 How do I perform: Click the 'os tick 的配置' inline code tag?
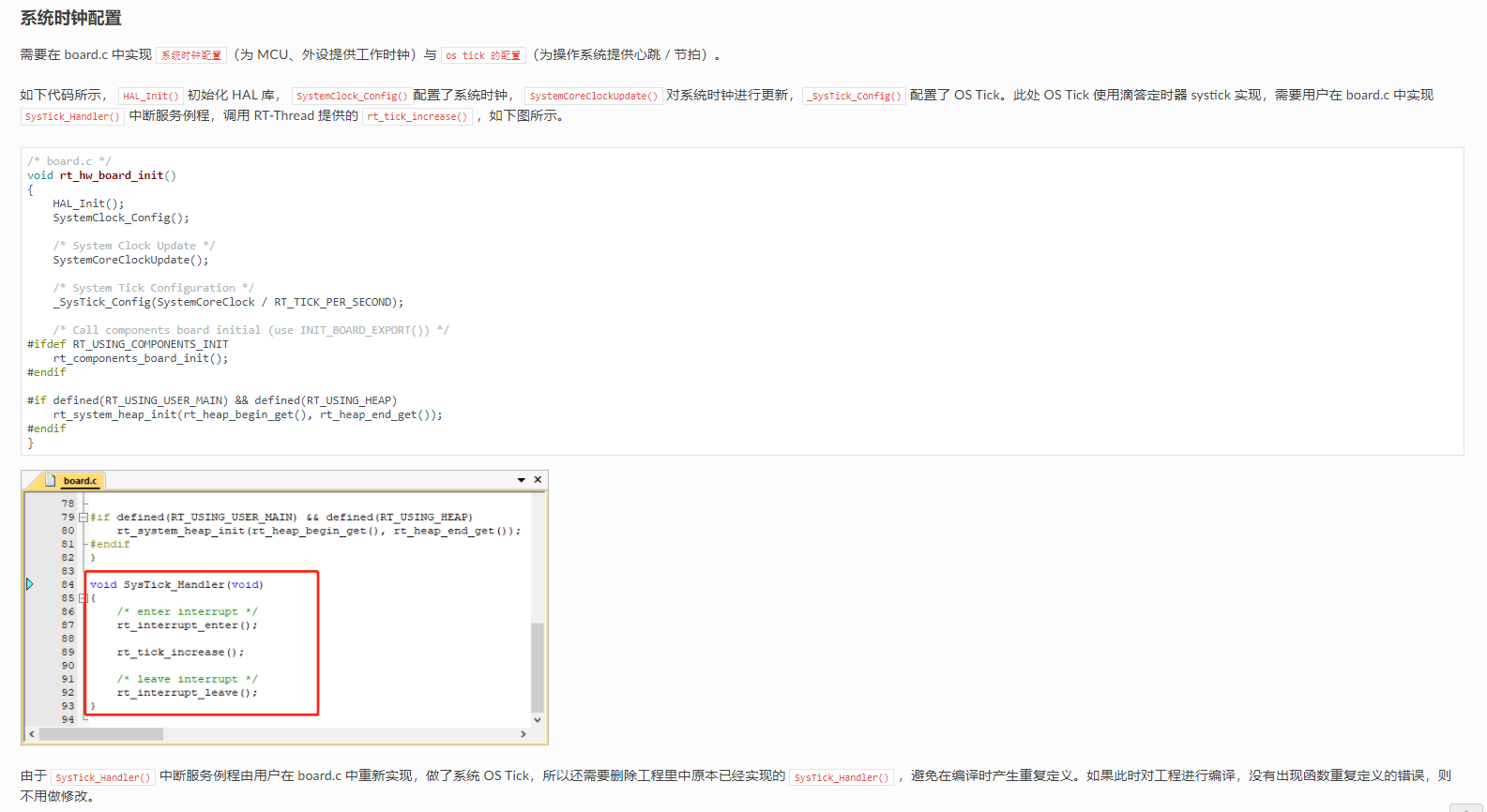483,55
